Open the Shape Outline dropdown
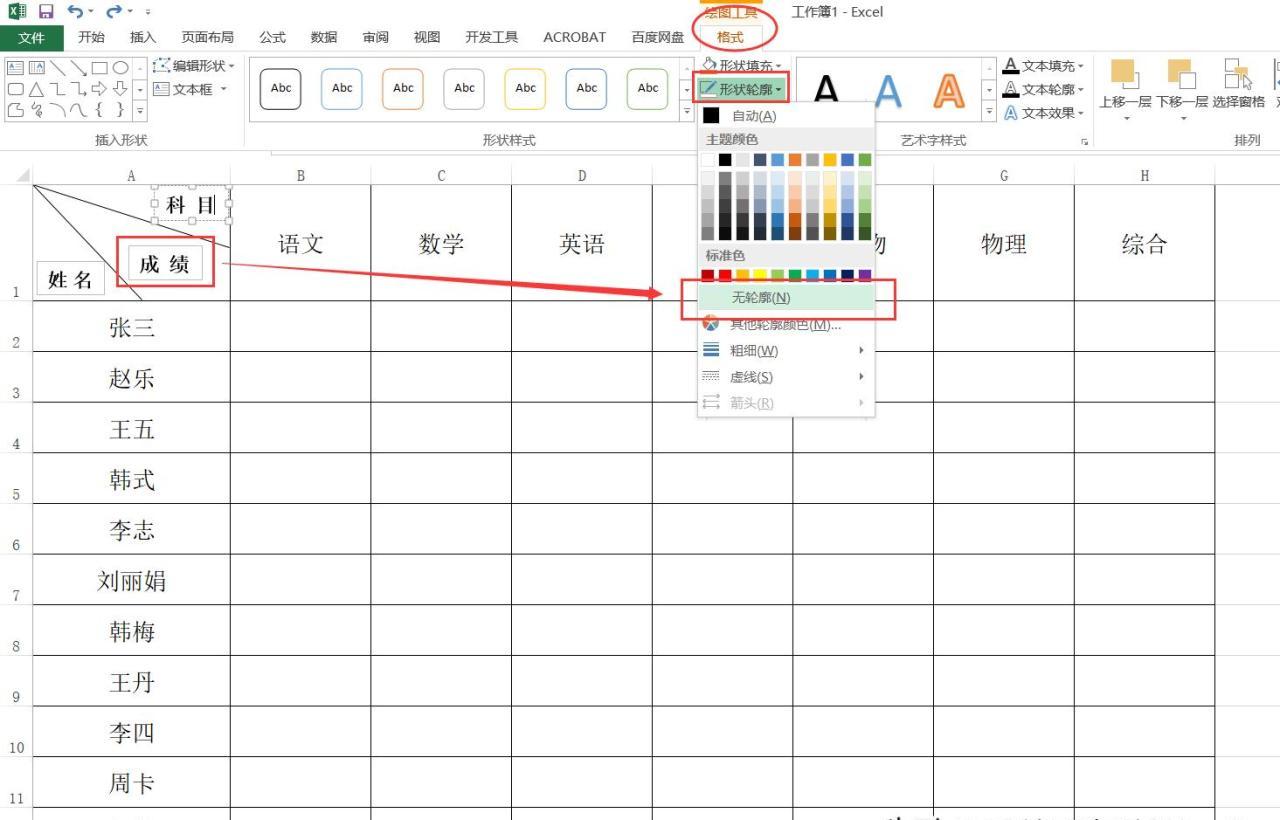The image size is (1280, 820). [x=741, y=89]
